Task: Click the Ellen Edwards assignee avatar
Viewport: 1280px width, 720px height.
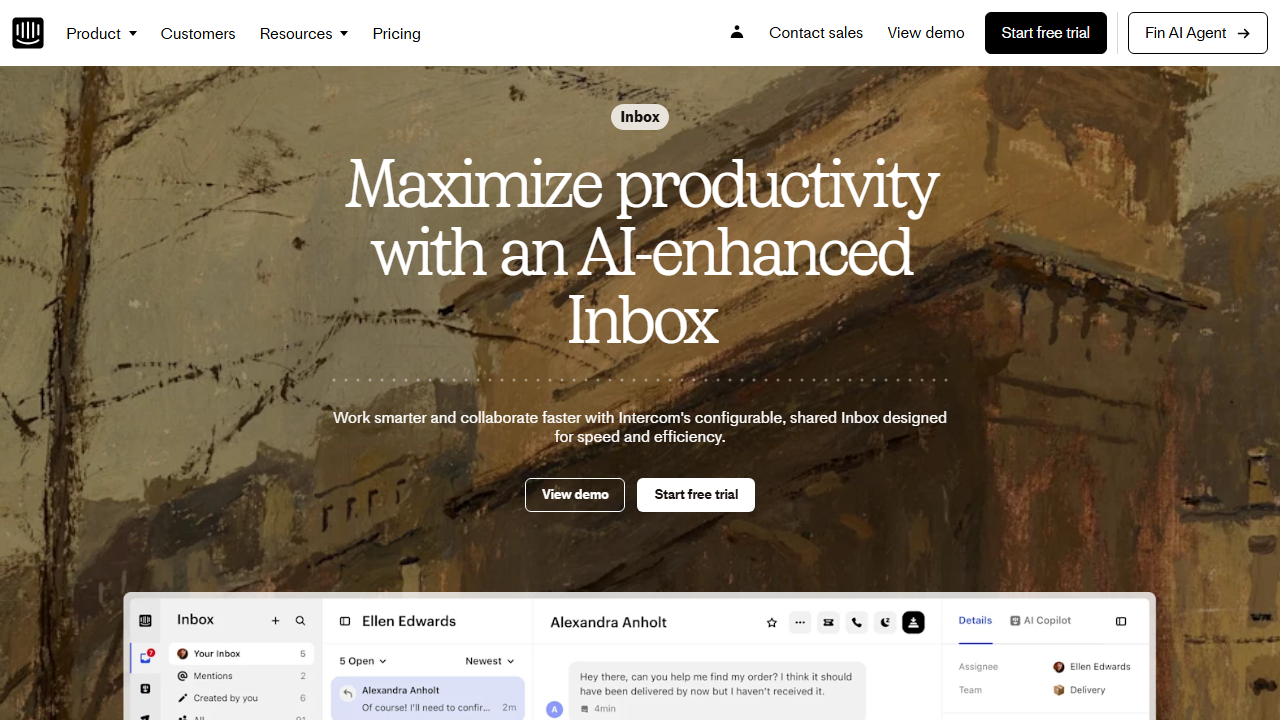Action: point(1059,666)
